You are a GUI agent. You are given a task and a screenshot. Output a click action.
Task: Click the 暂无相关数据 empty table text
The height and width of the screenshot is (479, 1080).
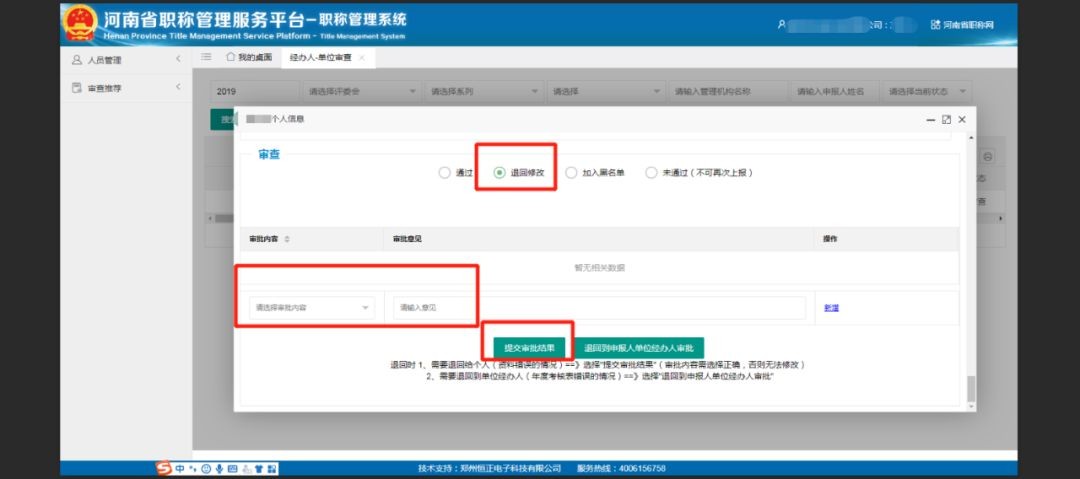tap(599, 268)
